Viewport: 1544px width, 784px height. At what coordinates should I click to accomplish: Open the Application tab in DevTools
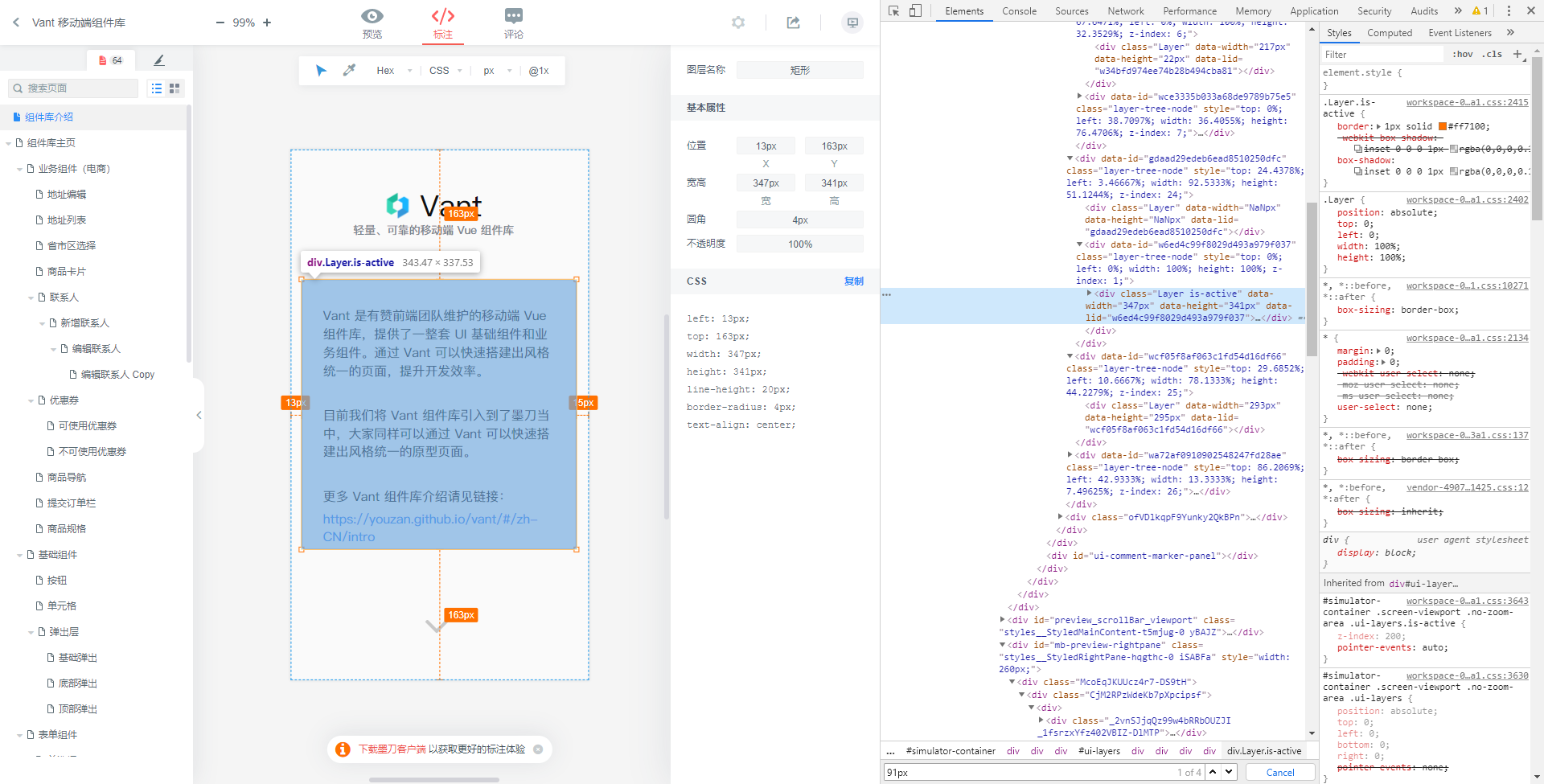click(1314, 11)
